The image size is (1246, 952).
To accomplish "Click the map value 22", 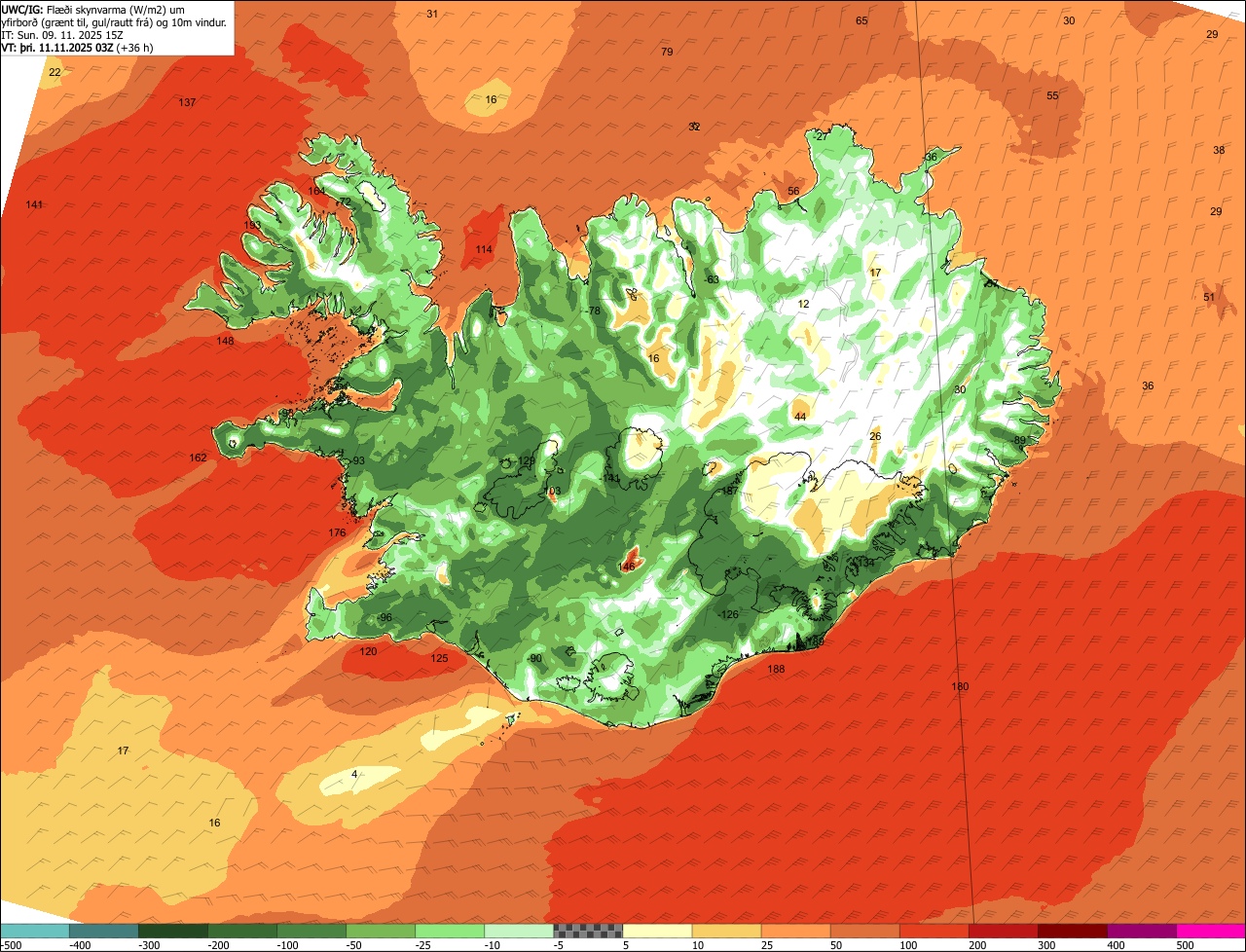I will pos(55,72).
